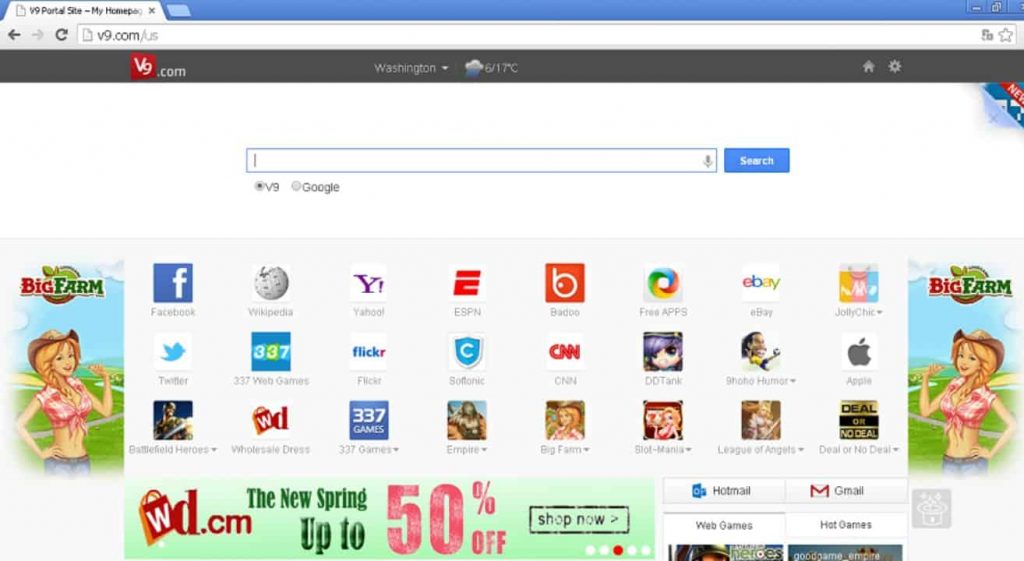Click the home icon in the dark header

pos(869,67)
